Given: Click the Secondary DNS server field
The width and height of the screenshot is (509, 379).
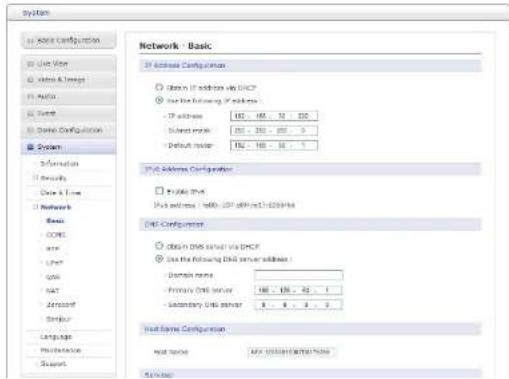Looking at the screenshot, I should [x=298, y=305].
